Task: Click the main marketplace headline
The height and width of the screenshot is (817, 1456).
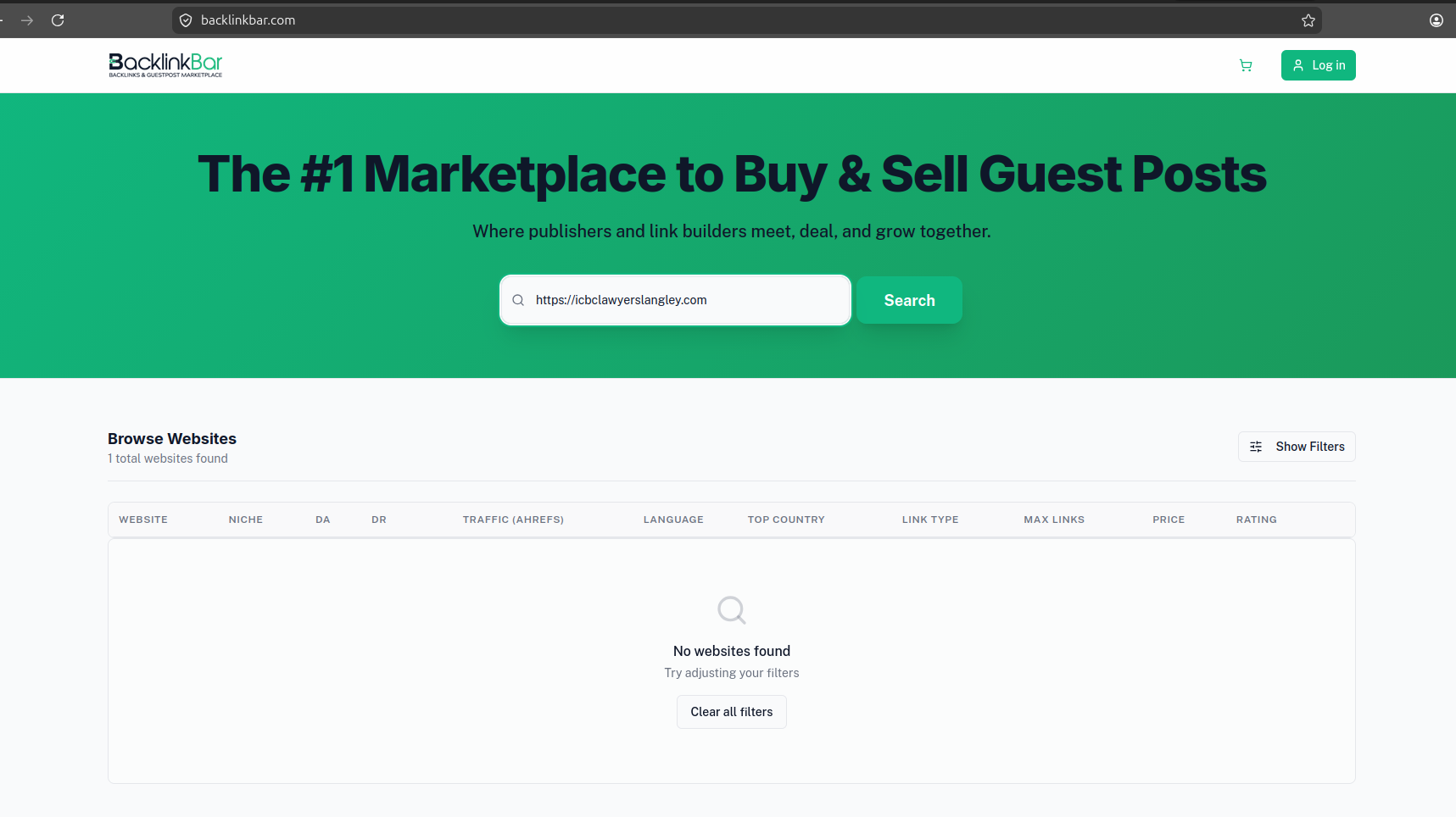Action: click(732, 174)
